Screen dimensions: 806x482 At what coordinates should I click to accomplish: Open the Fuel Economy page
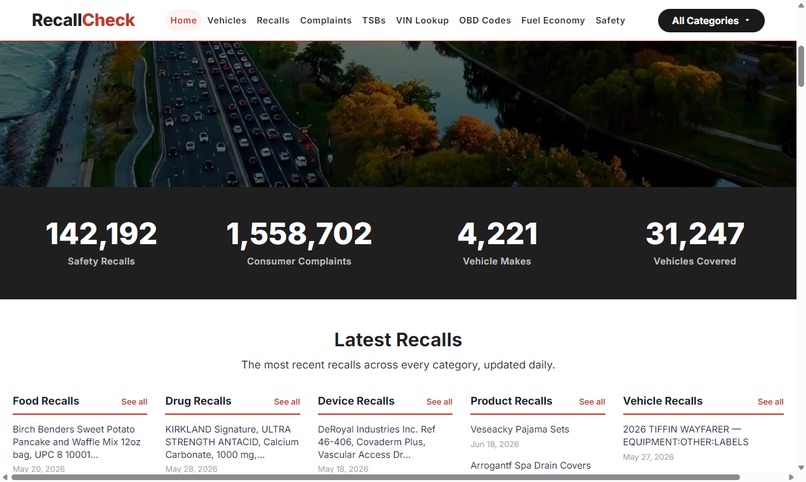point(553,21)
